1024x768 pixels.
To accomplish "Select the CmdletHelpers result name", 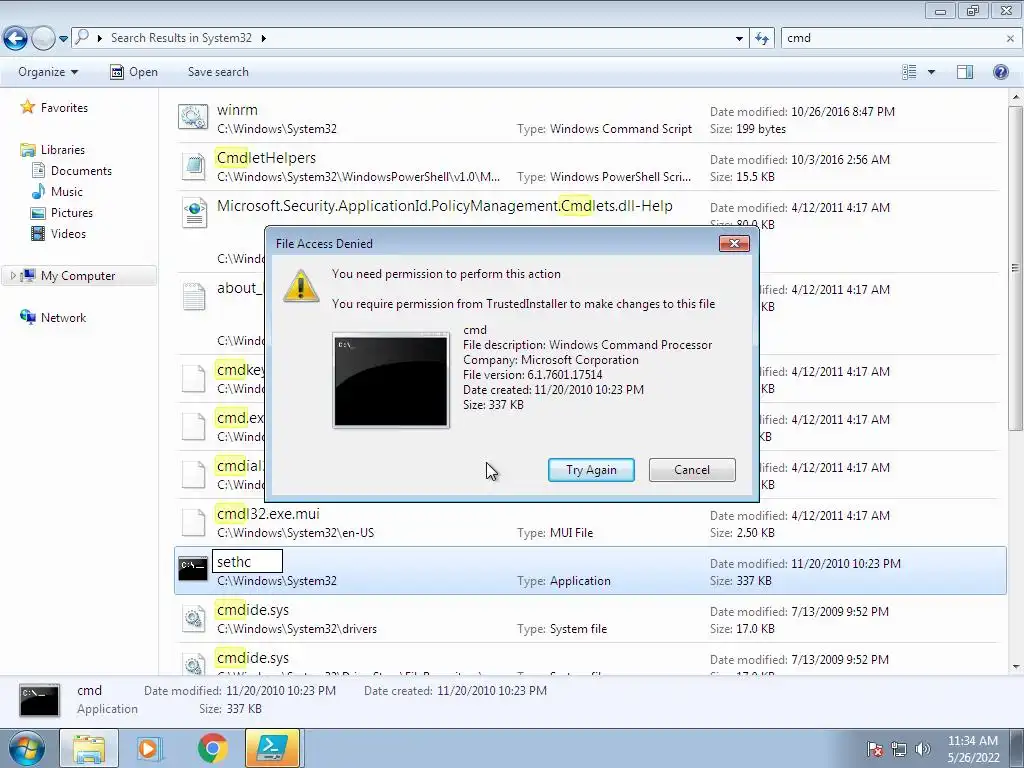I will 266,157.
